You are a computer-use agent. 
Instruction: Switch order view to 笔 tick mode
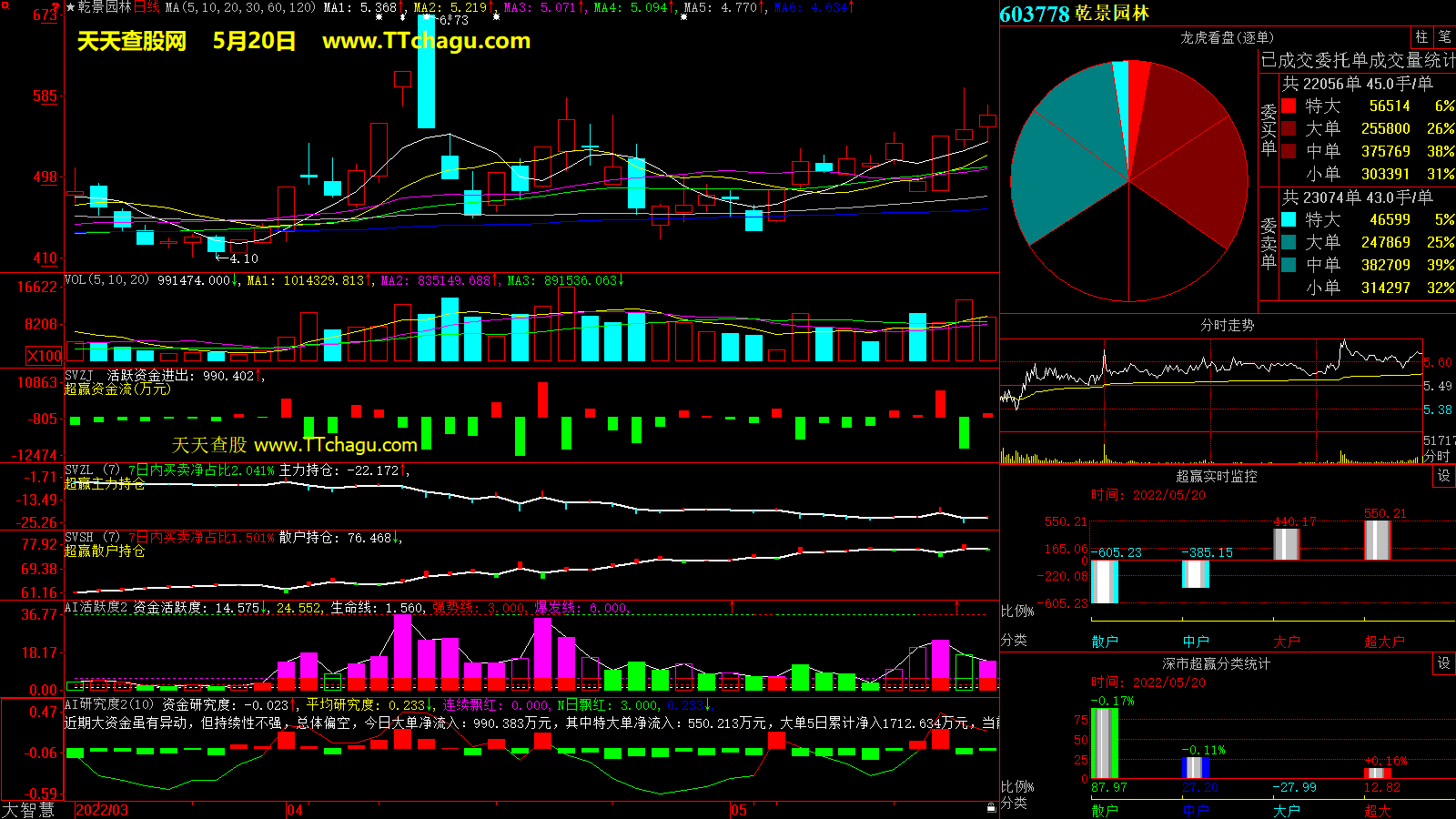click(x=1444, y=37)
